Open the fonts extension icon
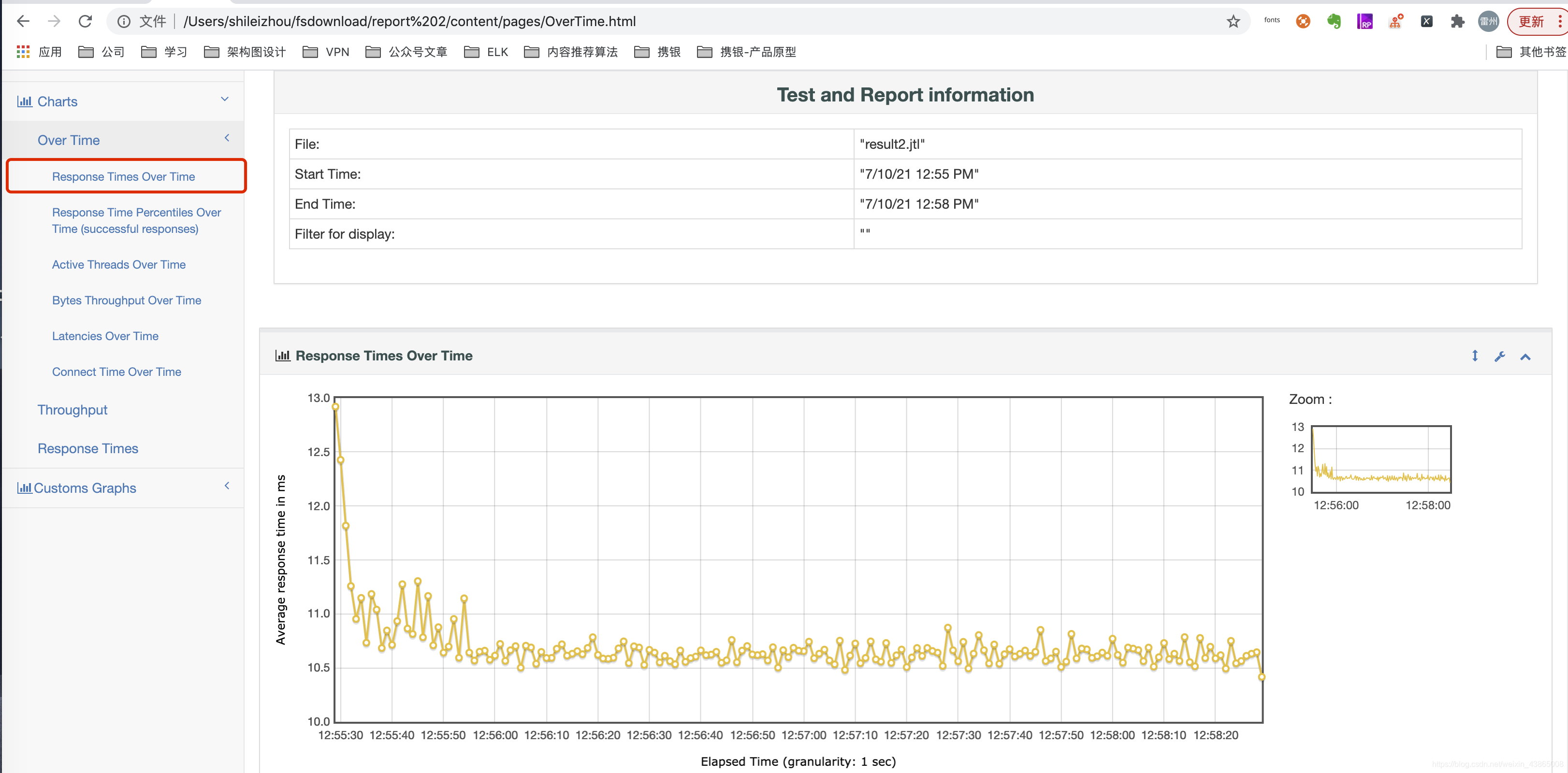The width and height of the screenshot is (1568, 773). [x=1272, y=20]
